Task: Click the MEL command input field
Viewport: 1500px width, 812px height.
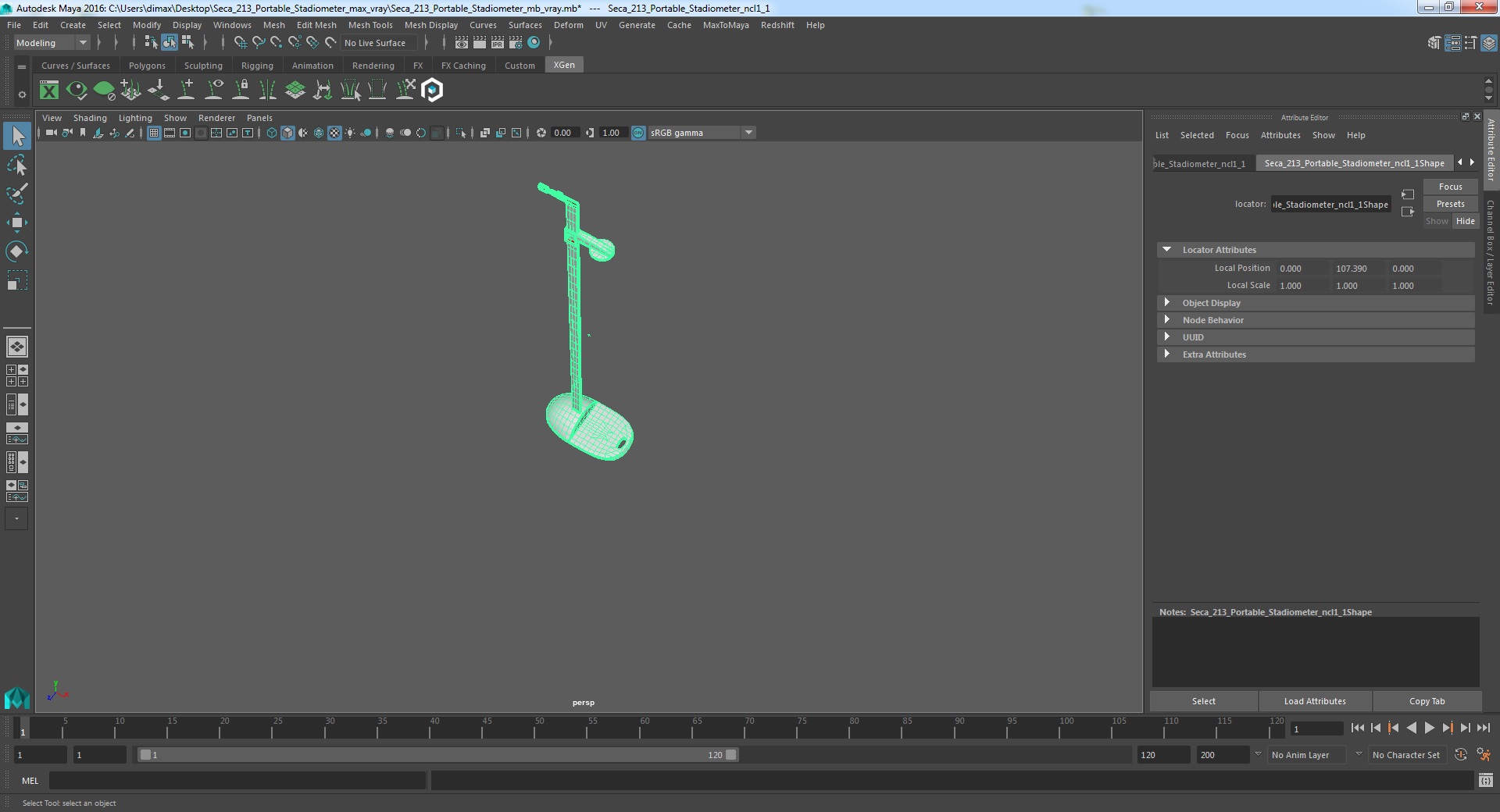Action: (237, 780)
